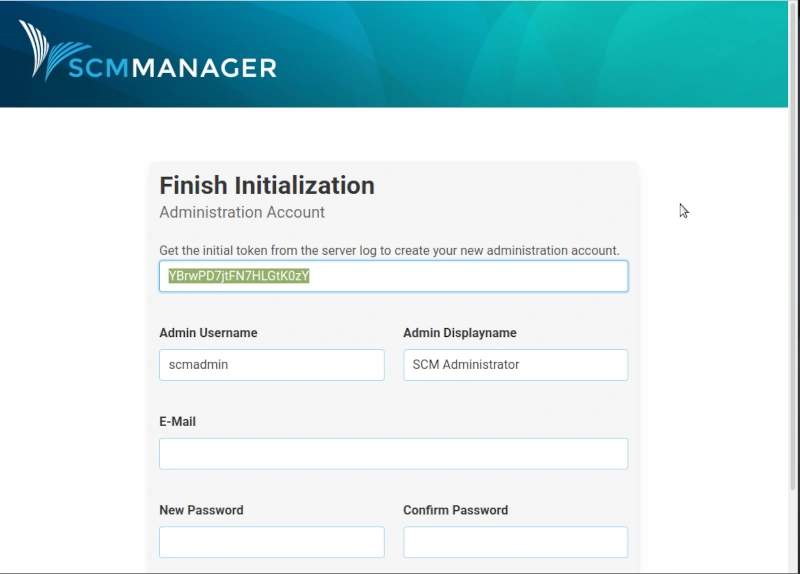Click the Admin Username label
This screenshot has width=800, height=574.
pos(208,333)
